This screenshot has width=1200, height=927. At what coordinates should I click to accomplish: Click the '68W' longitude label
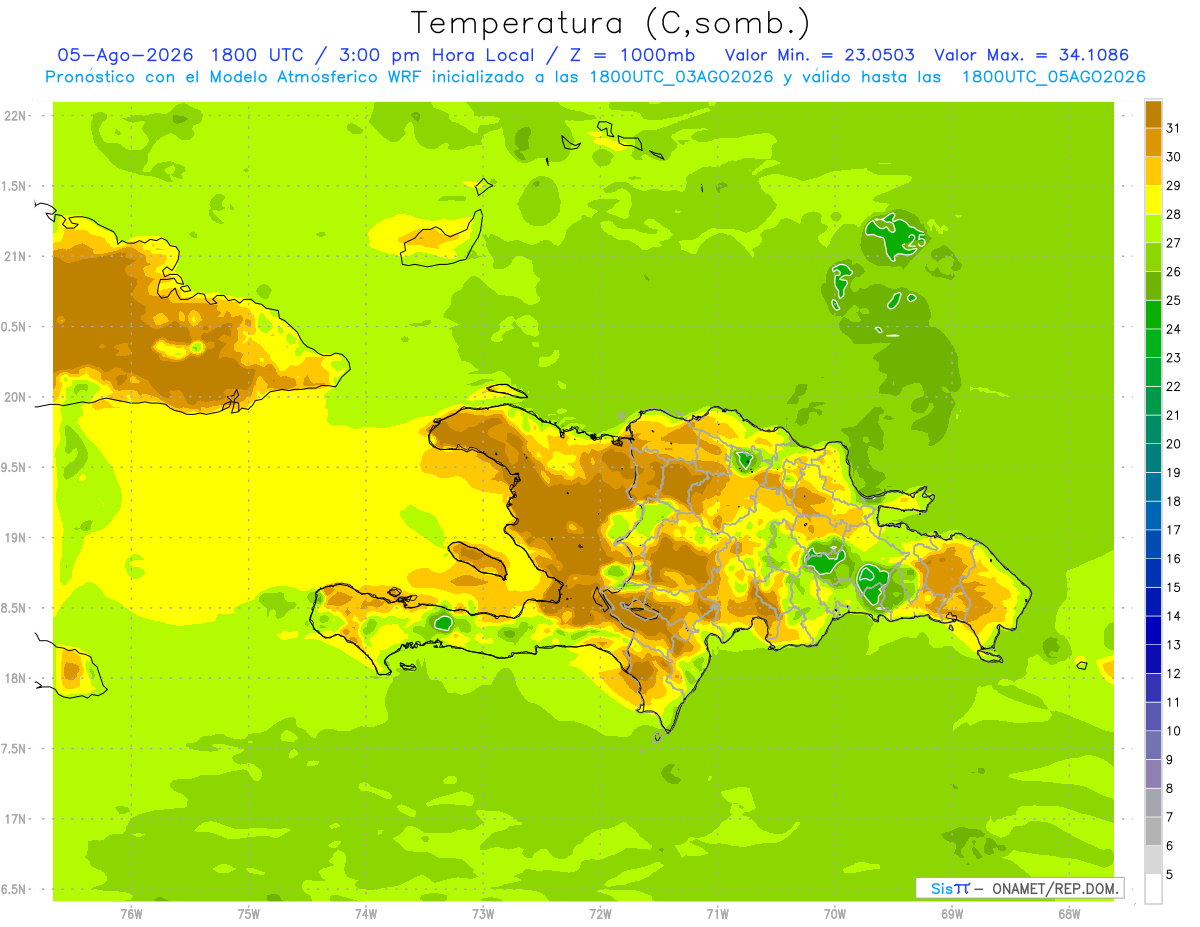1068,913
